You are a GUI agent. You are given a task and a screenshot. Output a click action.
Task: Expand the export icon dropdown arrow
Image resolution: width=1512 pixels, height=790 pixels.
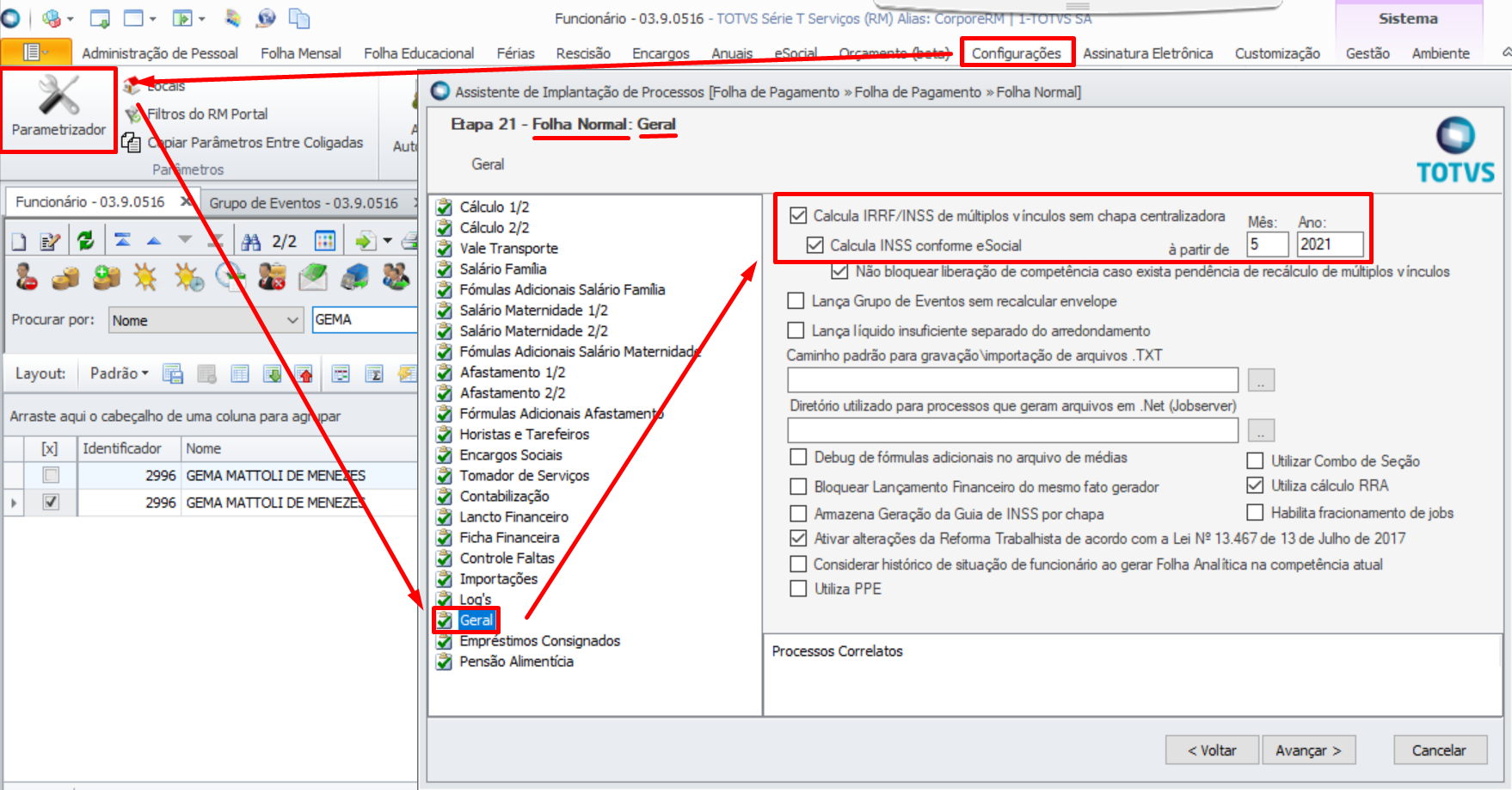pyautogui.click(x=387, y=241)
